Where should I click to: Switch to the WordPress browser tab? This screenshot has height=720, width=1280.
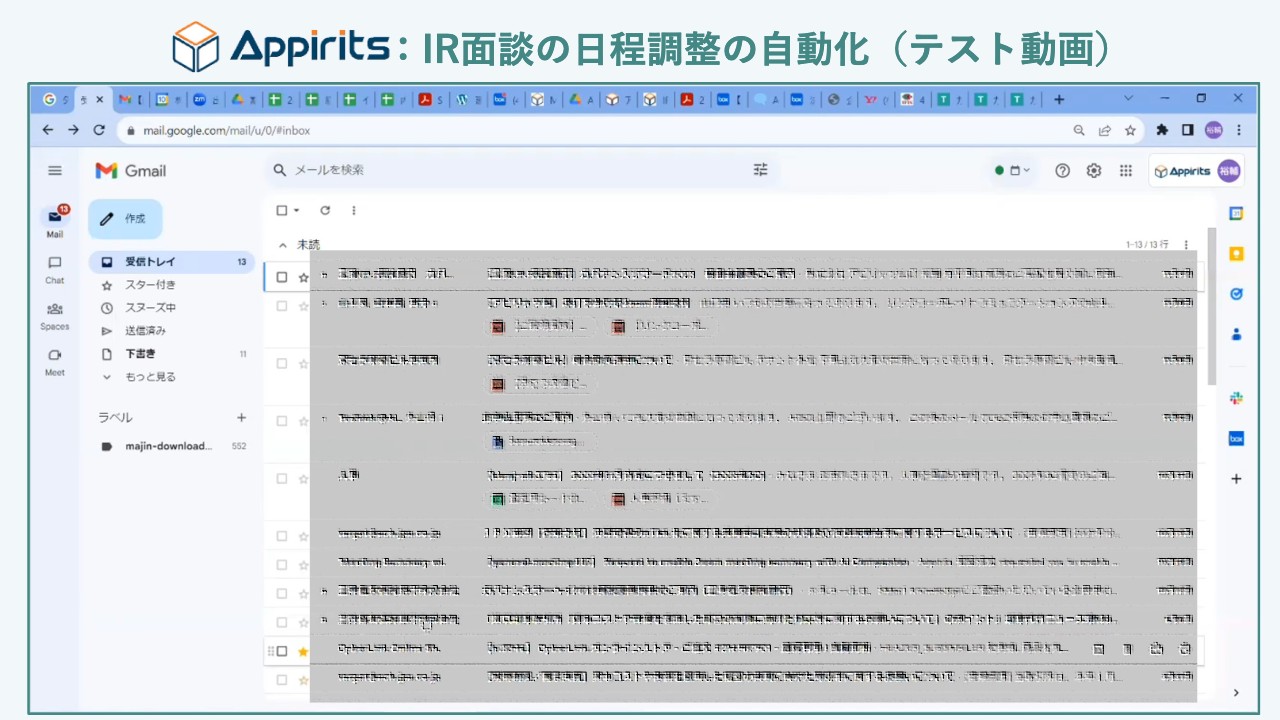pyautogui.click(x=468, y=99)
